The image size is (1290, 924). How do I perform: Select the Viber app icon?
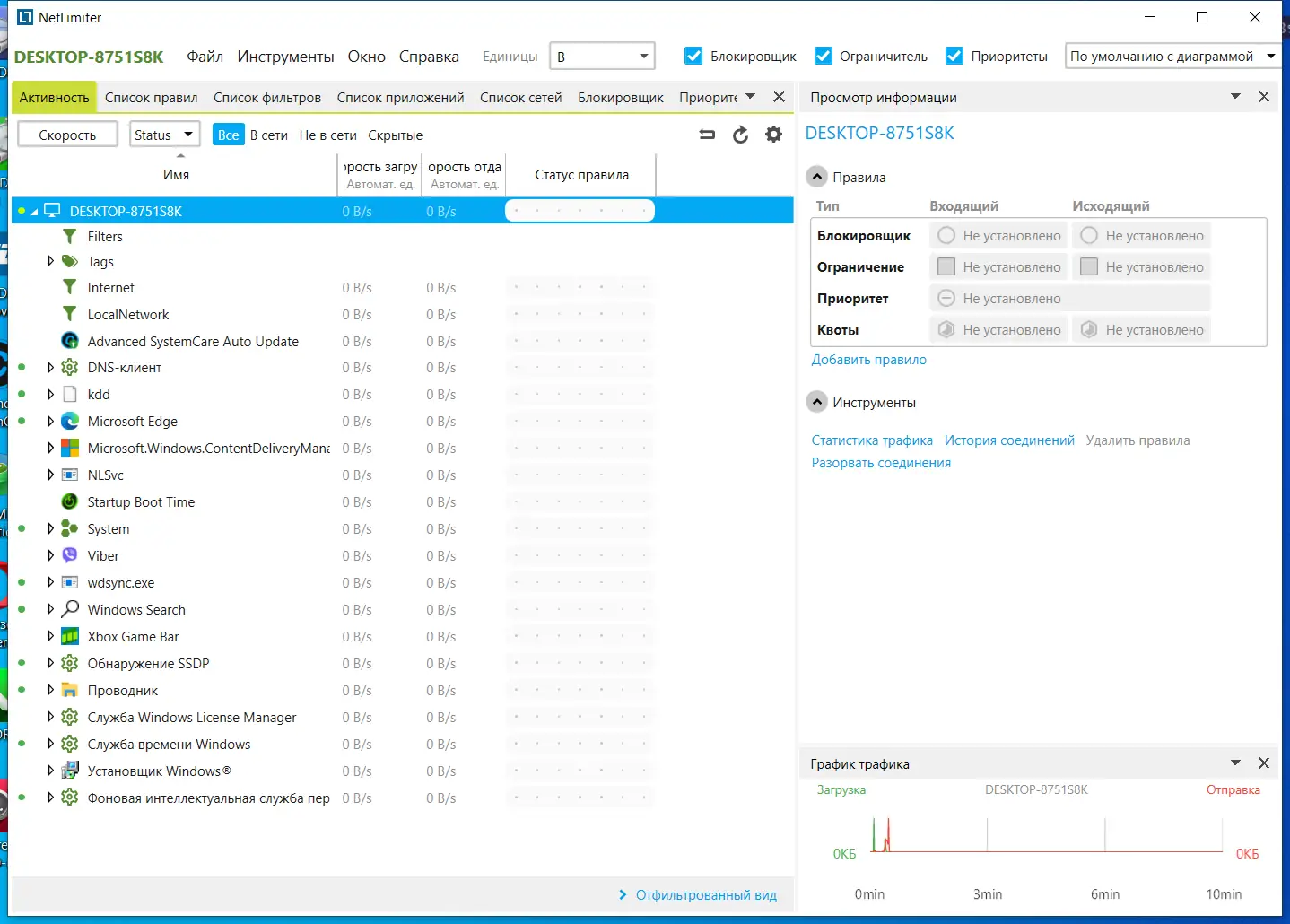(70, 555)
